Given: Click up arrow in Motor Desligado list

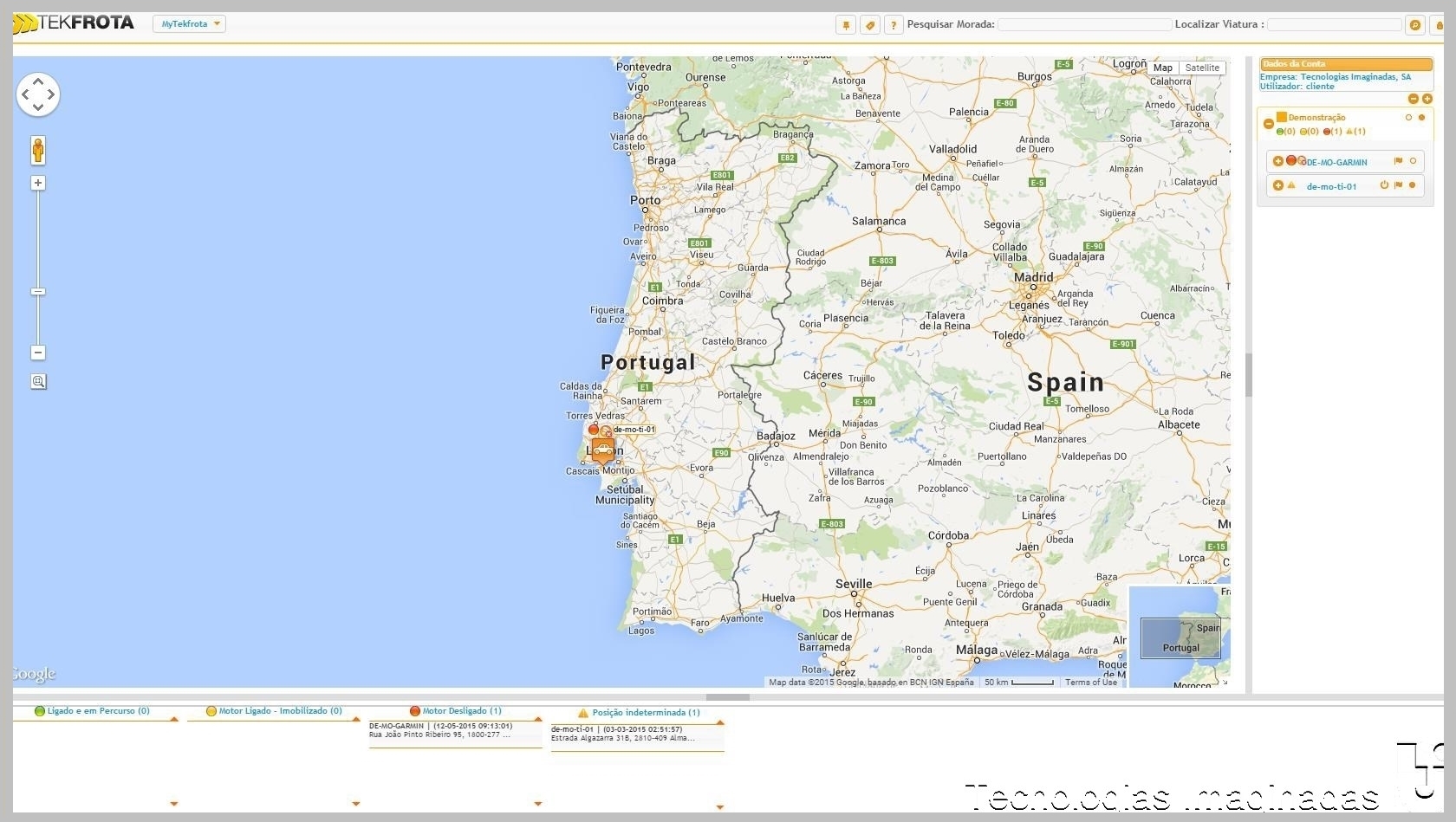Looking at the screenshot, I should (x=538, y=719).
